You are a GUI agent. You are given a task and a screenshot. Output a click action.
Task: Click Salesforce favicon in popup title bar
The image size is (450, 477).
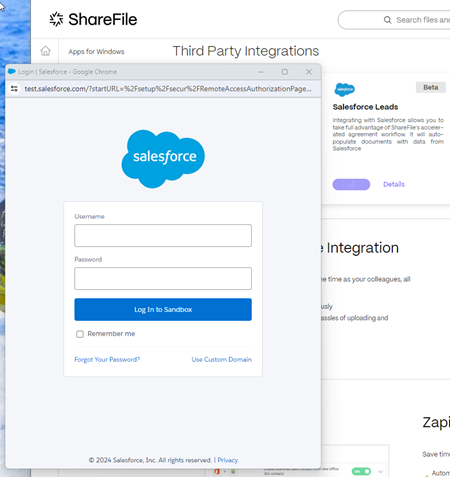point(12,71)
